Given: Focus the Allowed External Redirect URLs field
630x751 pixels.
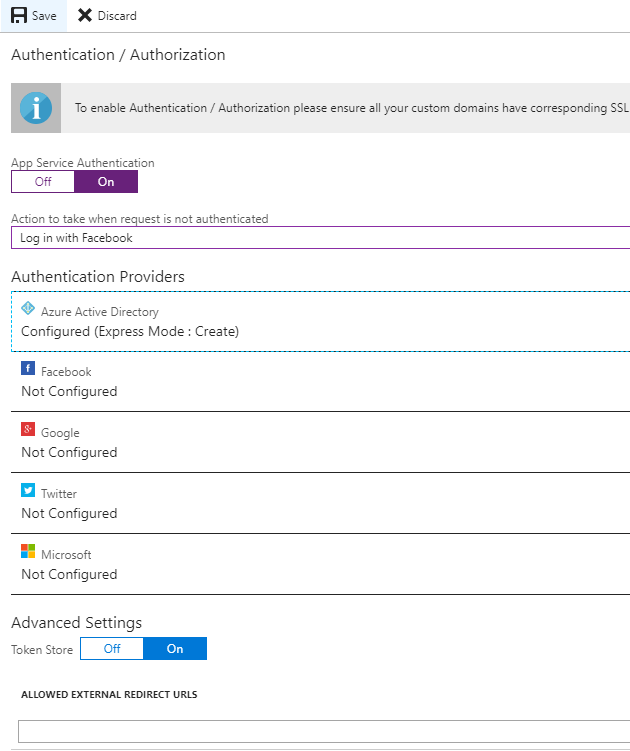Looking at the screenshot, I should point(324,731).
